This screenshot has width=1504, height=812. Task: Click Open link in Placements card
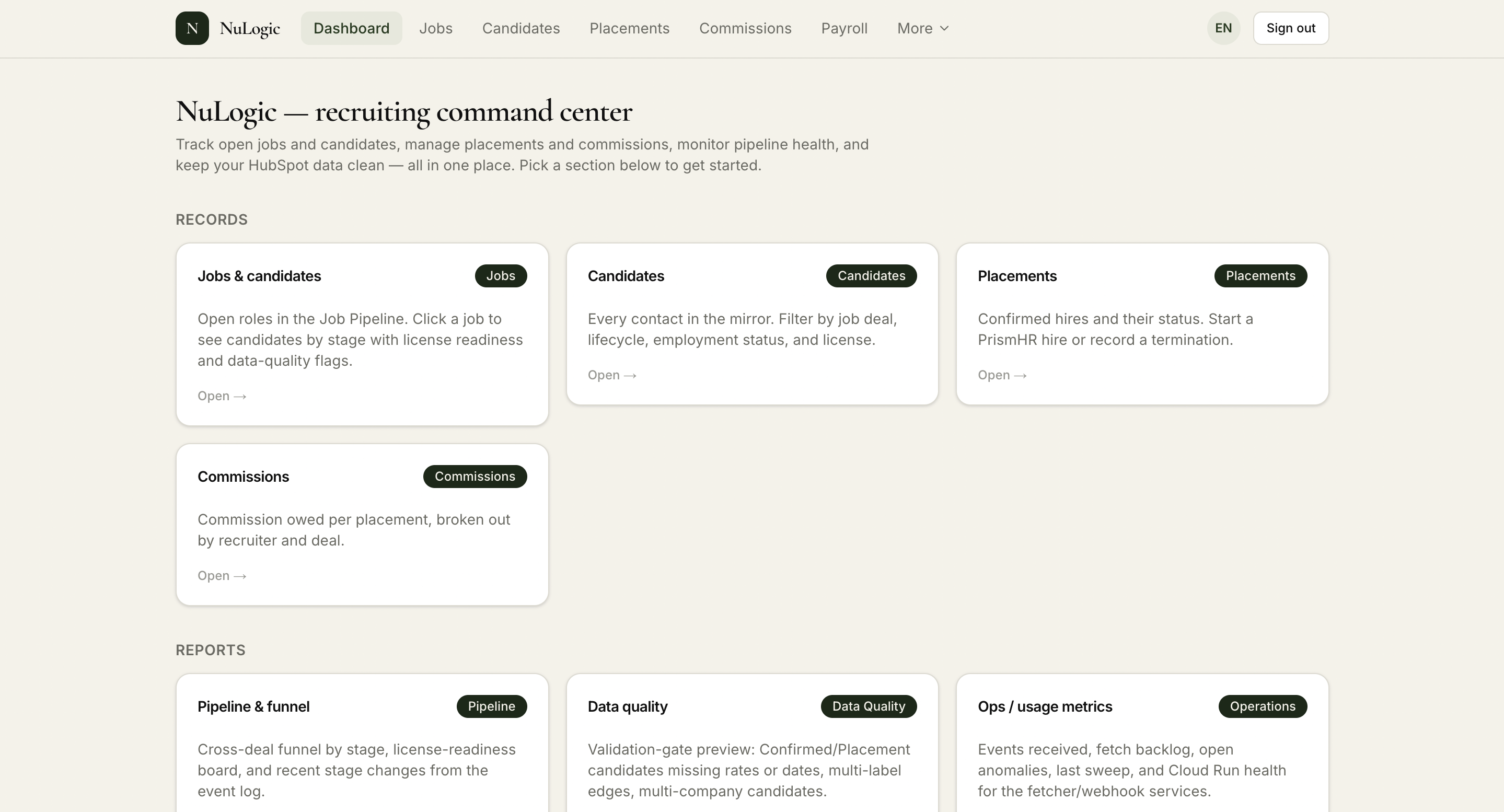1002,375
